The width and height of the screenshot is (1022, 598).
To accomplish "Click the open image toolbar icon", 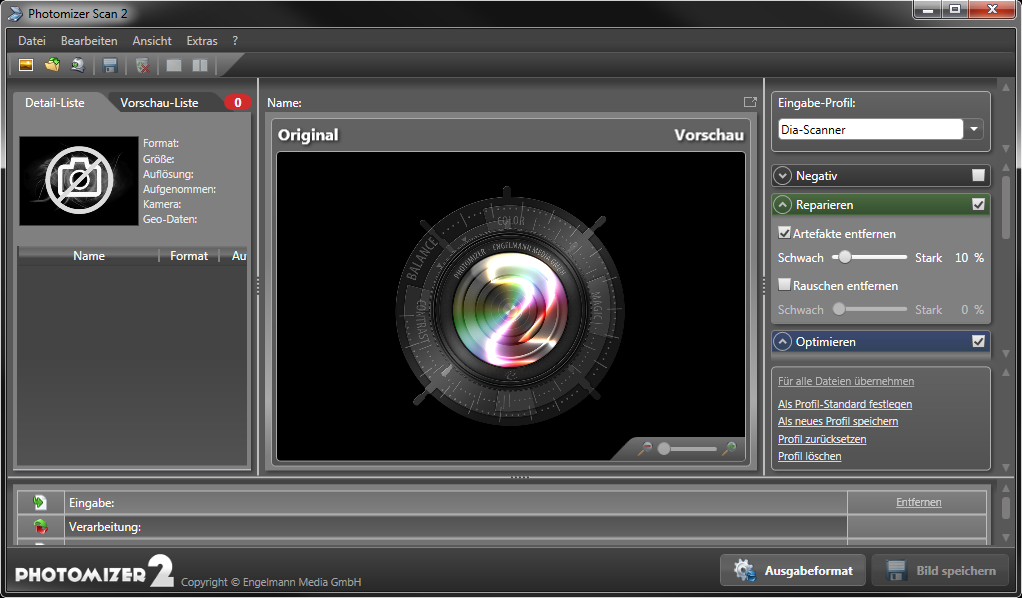I will point(26,66).
